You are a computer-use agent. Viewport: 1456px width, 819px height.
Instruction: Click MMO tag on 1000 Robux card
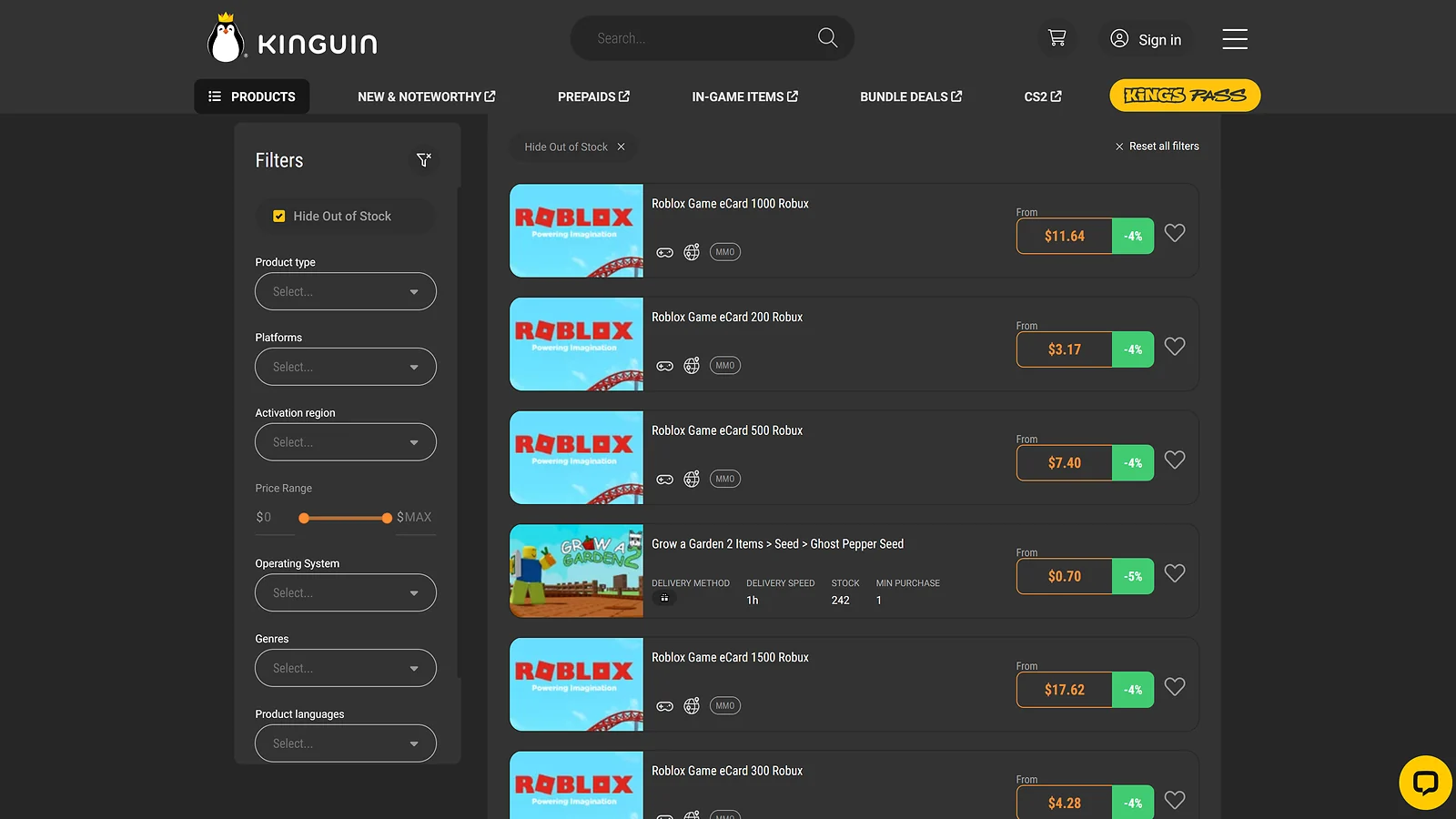pyautogui.click(x=725, y=252)
